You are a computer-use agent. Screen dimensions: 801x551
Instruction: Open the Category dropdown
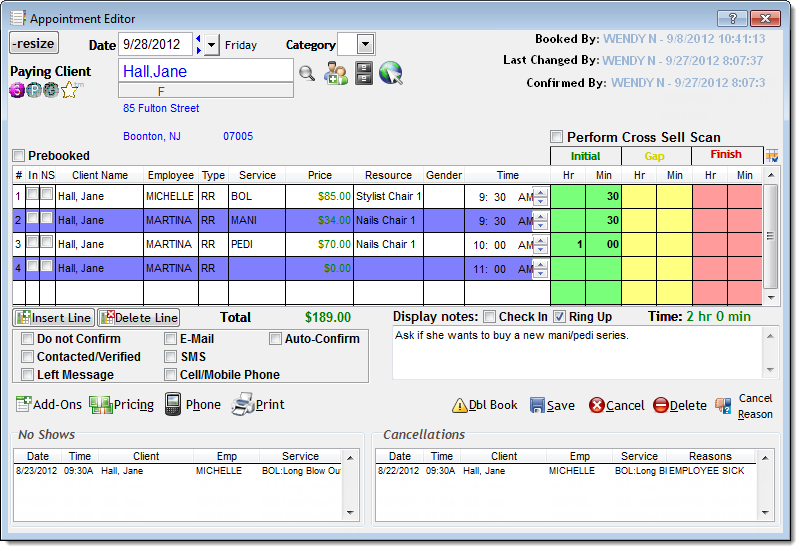[x=365, y=44]
